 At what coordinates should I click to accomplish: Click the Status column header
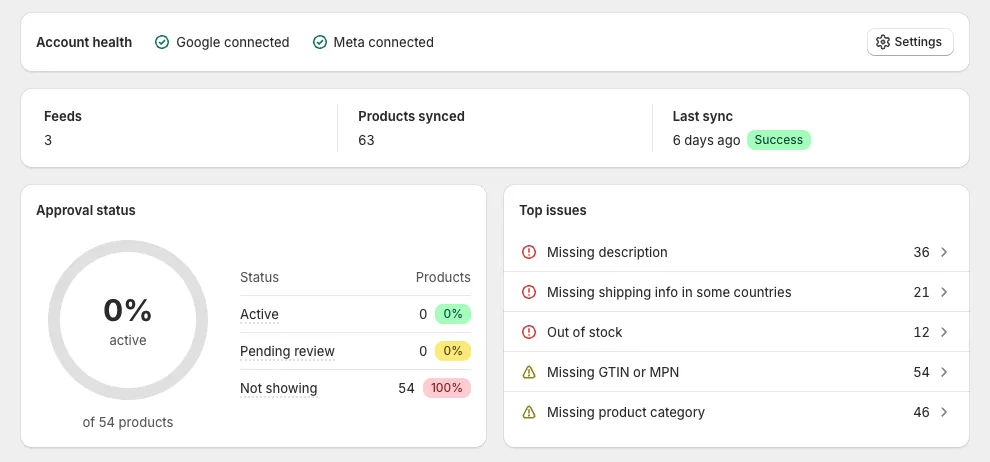(x=259, y=277)
